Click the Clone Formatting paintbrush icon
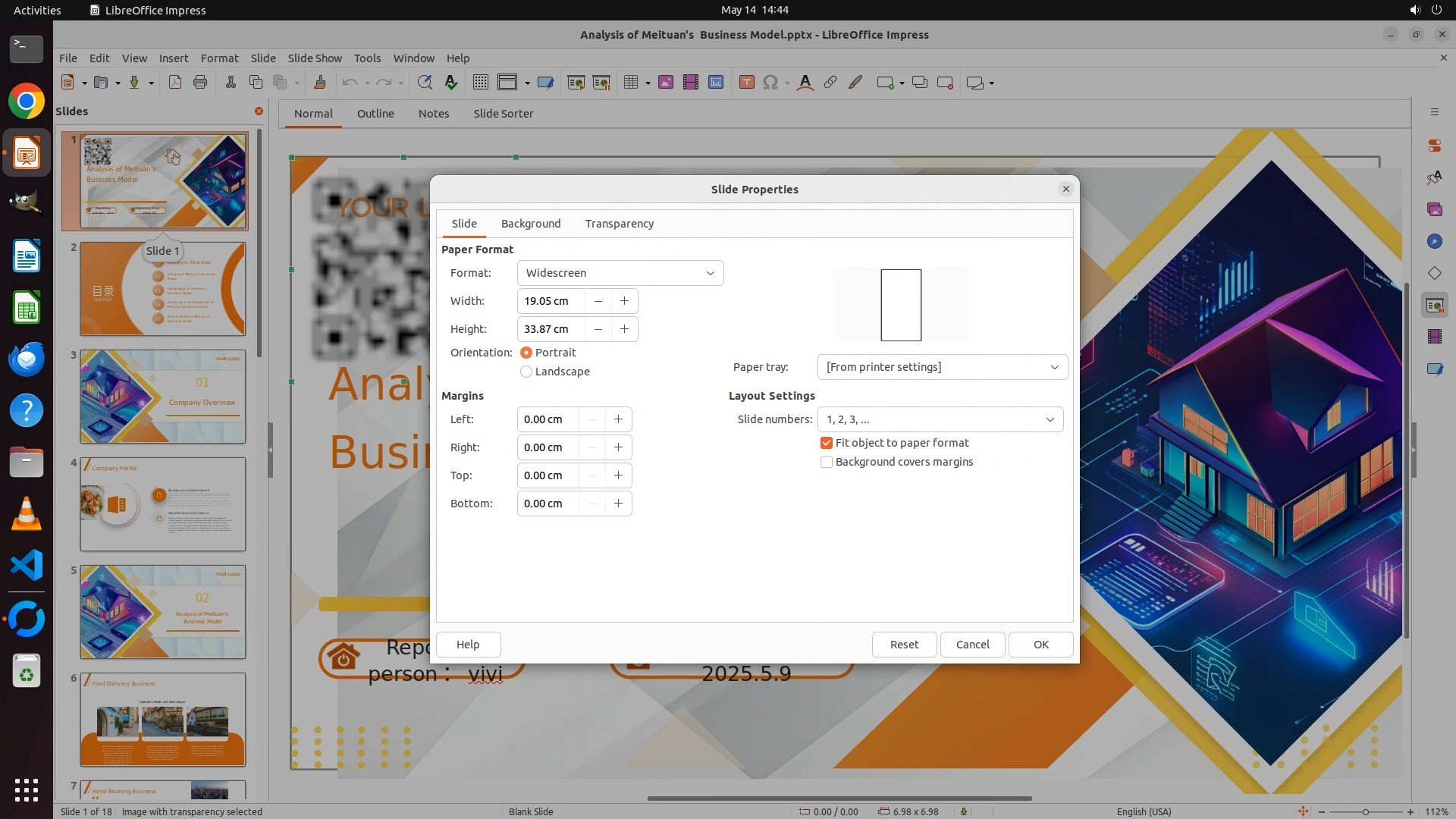This screenshot has height=819, width=1456. tap(319, 83)
